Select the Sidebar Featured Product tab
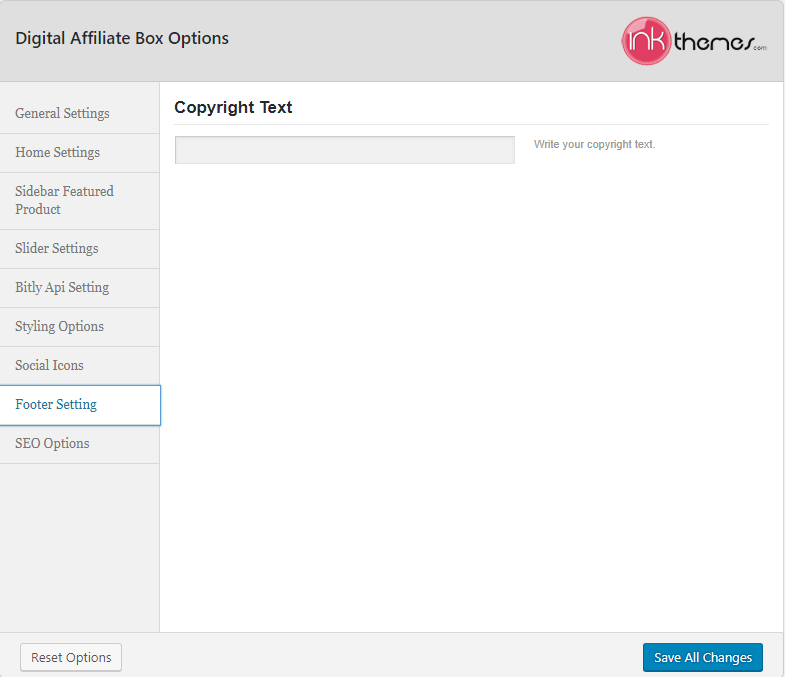This screenshot has width=785, height=677. (x=64, y=200)
